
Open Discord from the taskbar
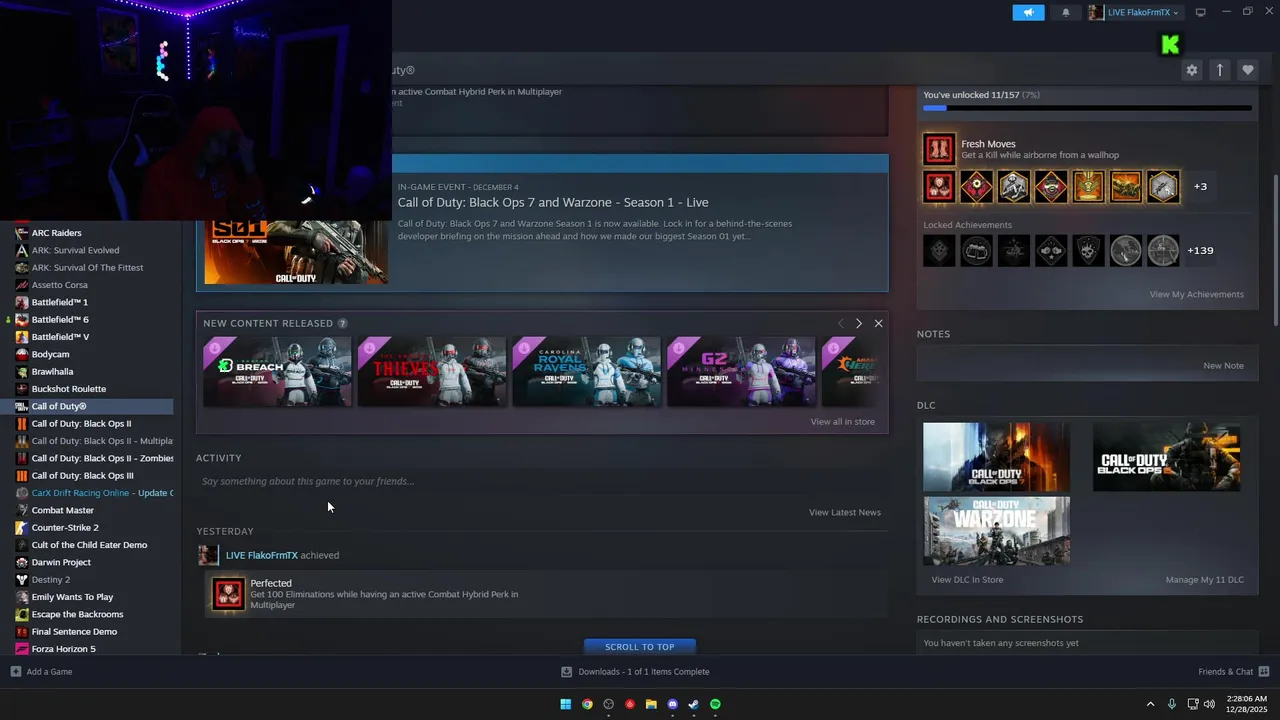point(672,704)
